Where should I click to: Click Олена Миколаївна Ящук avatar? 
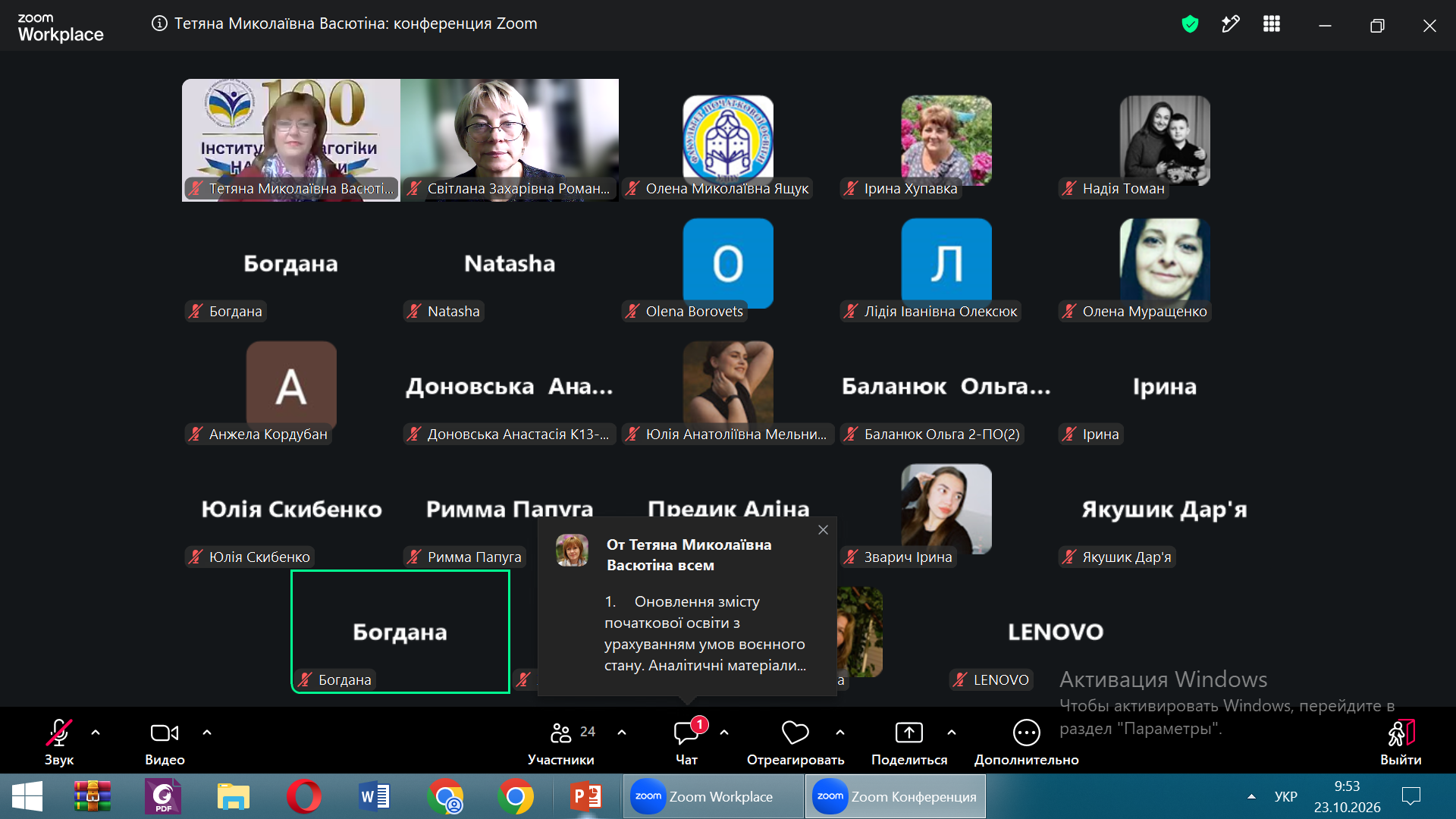[x=728, y=140]
